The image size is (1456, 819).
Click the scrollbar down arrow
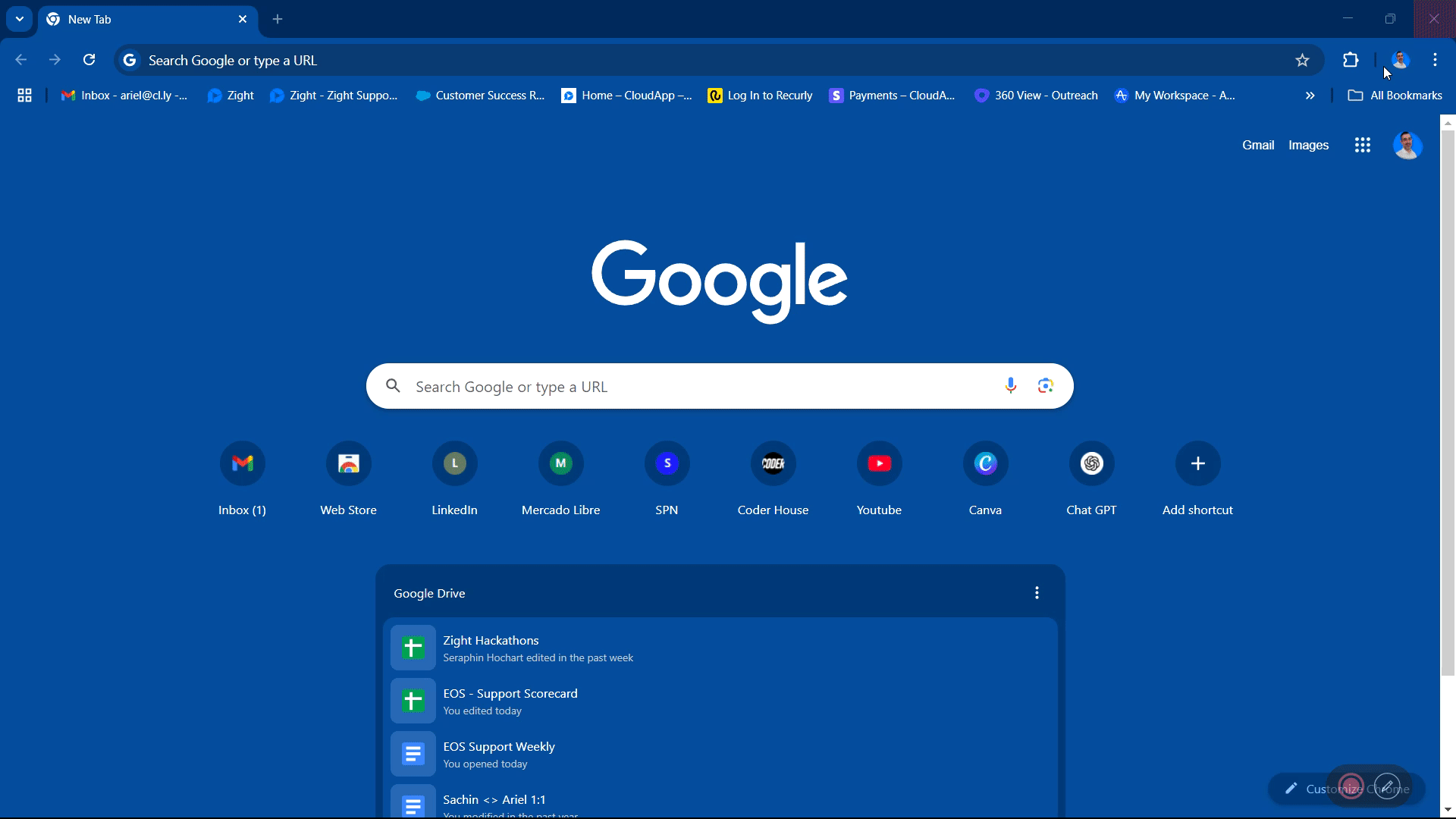(x=1448, y=810)
